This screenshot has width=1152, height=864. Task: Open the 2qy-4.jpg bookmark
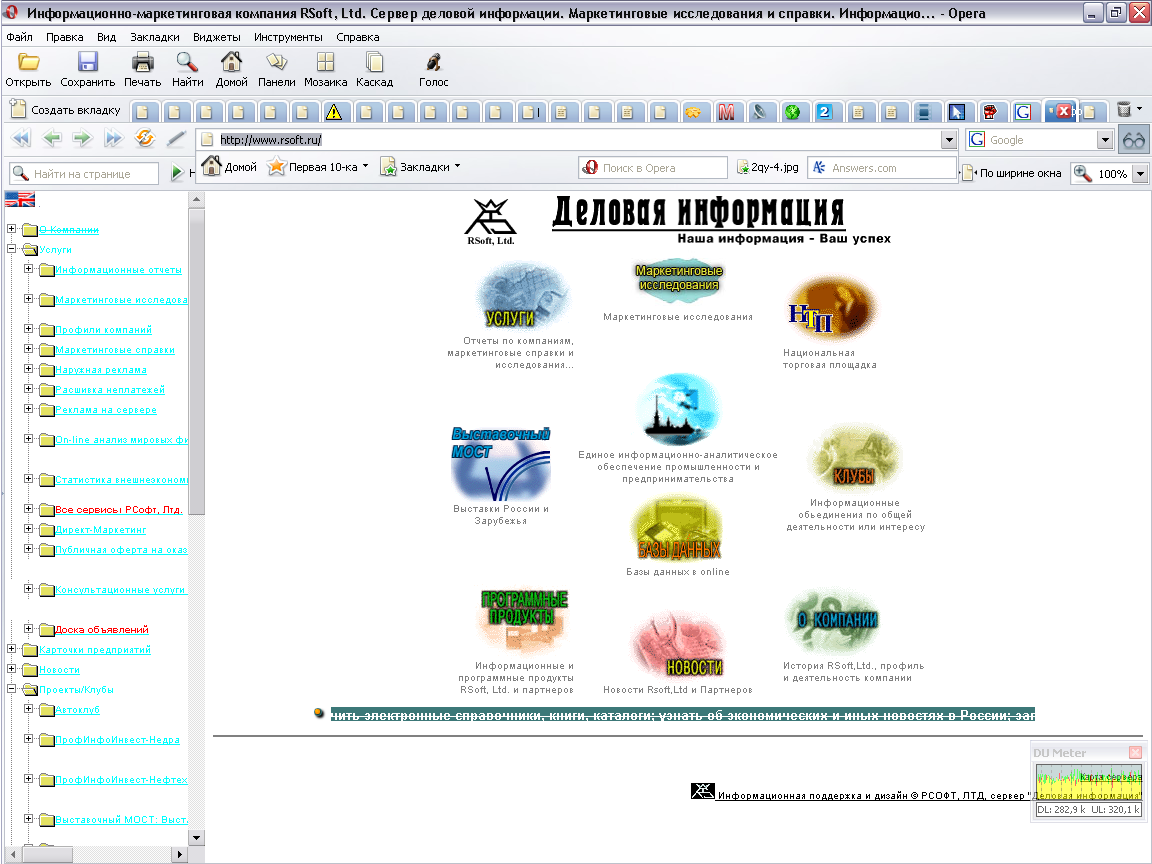click(767, 168)
